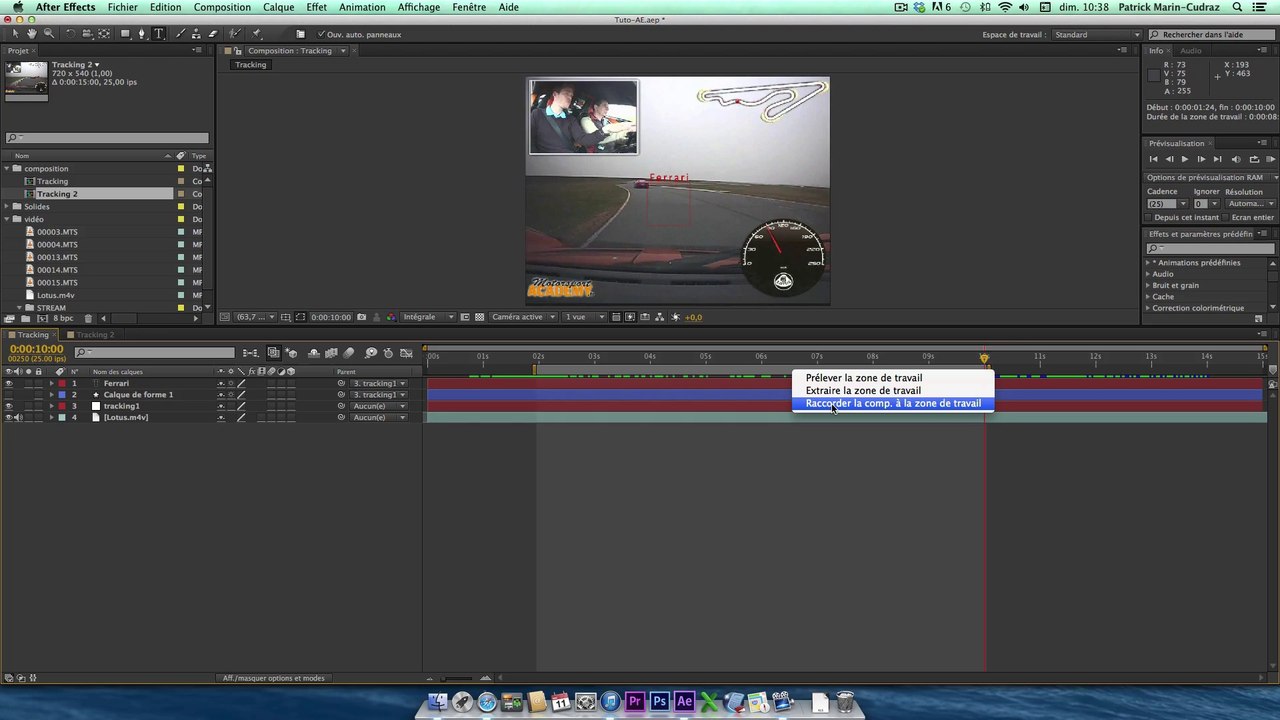Select the Brush tool
Screen dimensions: 1280x720
click(182, 34)
